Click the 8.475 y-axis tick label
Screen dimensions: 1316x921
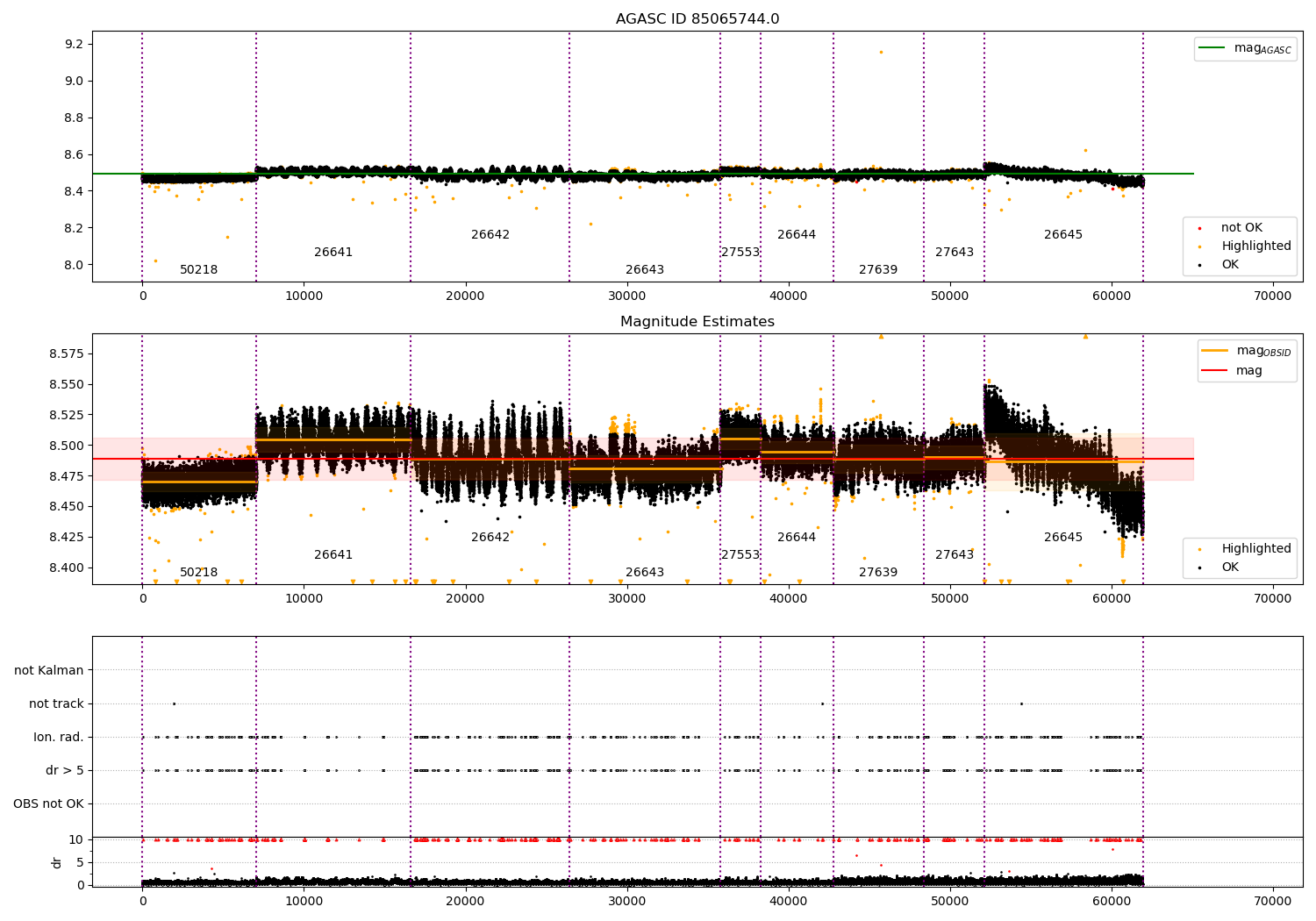click(x=67, y=476)
